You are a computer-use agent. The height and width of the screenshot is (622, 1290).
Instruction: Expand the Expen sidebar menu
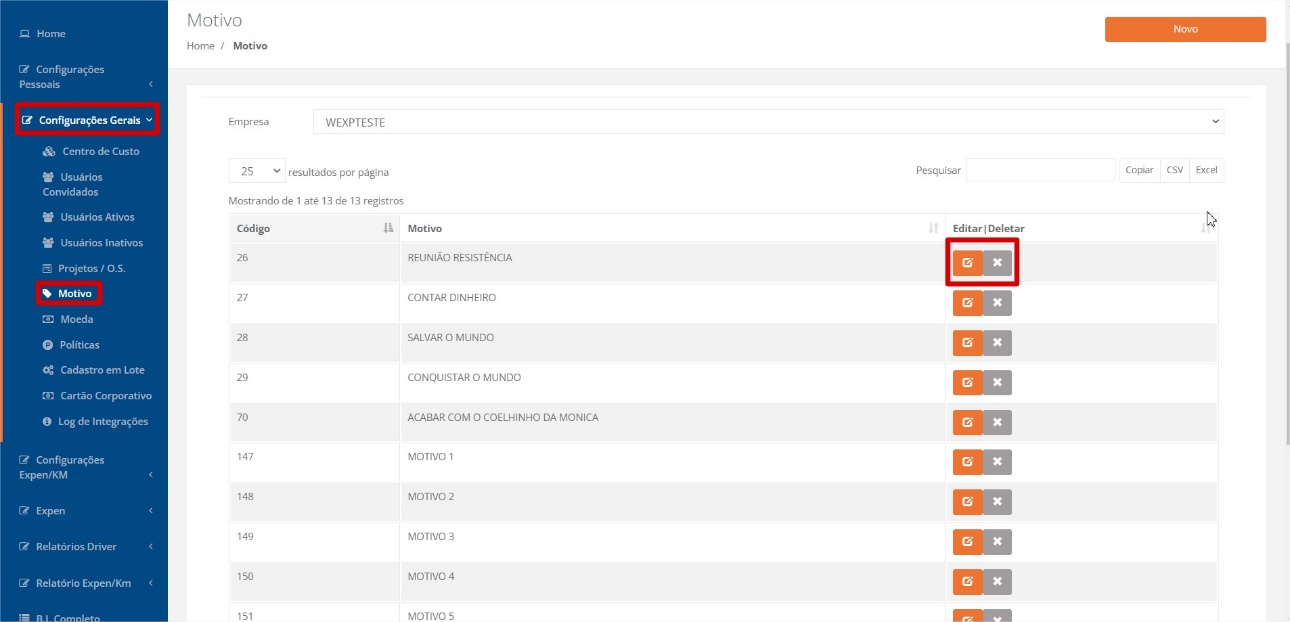[85, 511]
